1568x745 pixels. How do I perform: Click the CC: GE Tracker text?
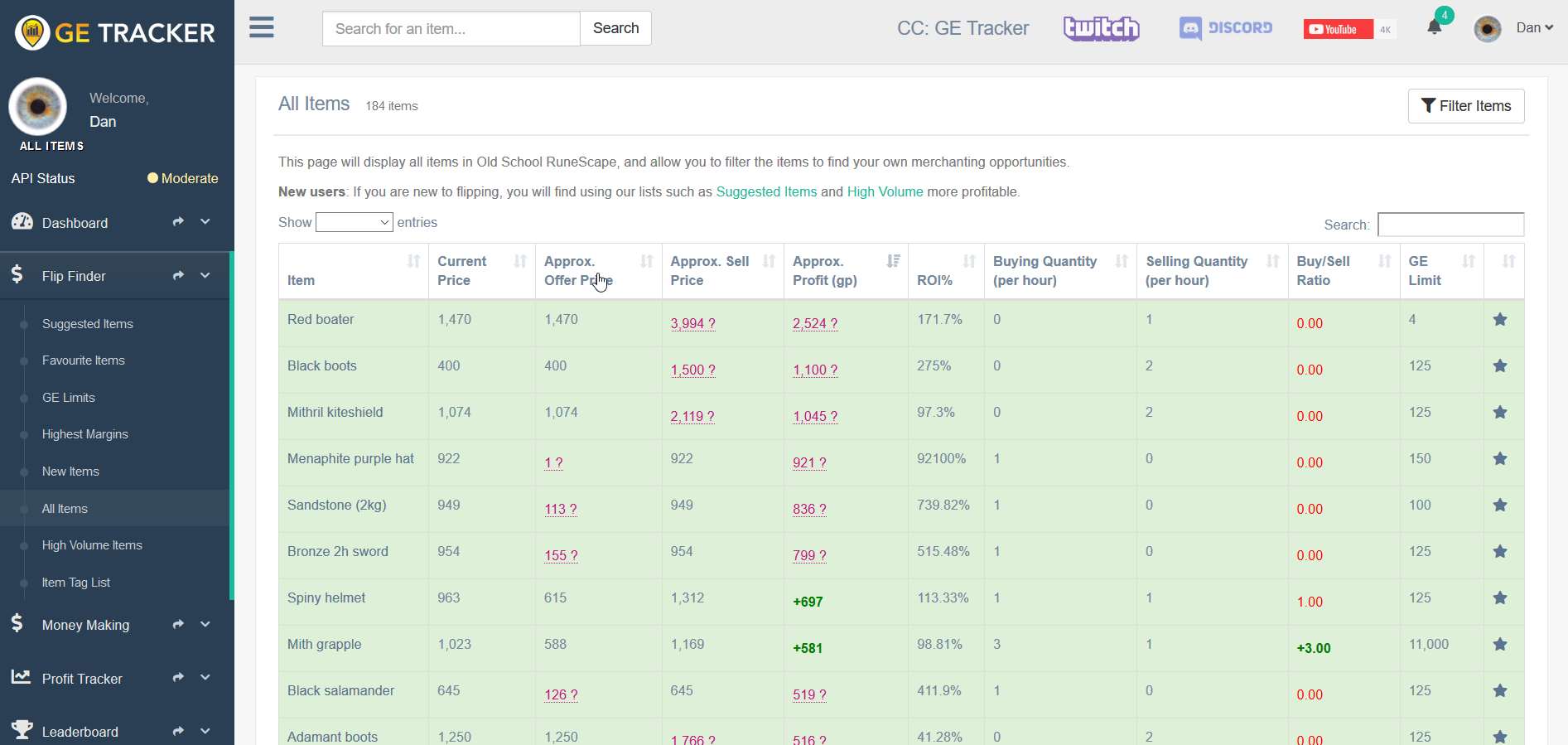(x=963, y=28)
